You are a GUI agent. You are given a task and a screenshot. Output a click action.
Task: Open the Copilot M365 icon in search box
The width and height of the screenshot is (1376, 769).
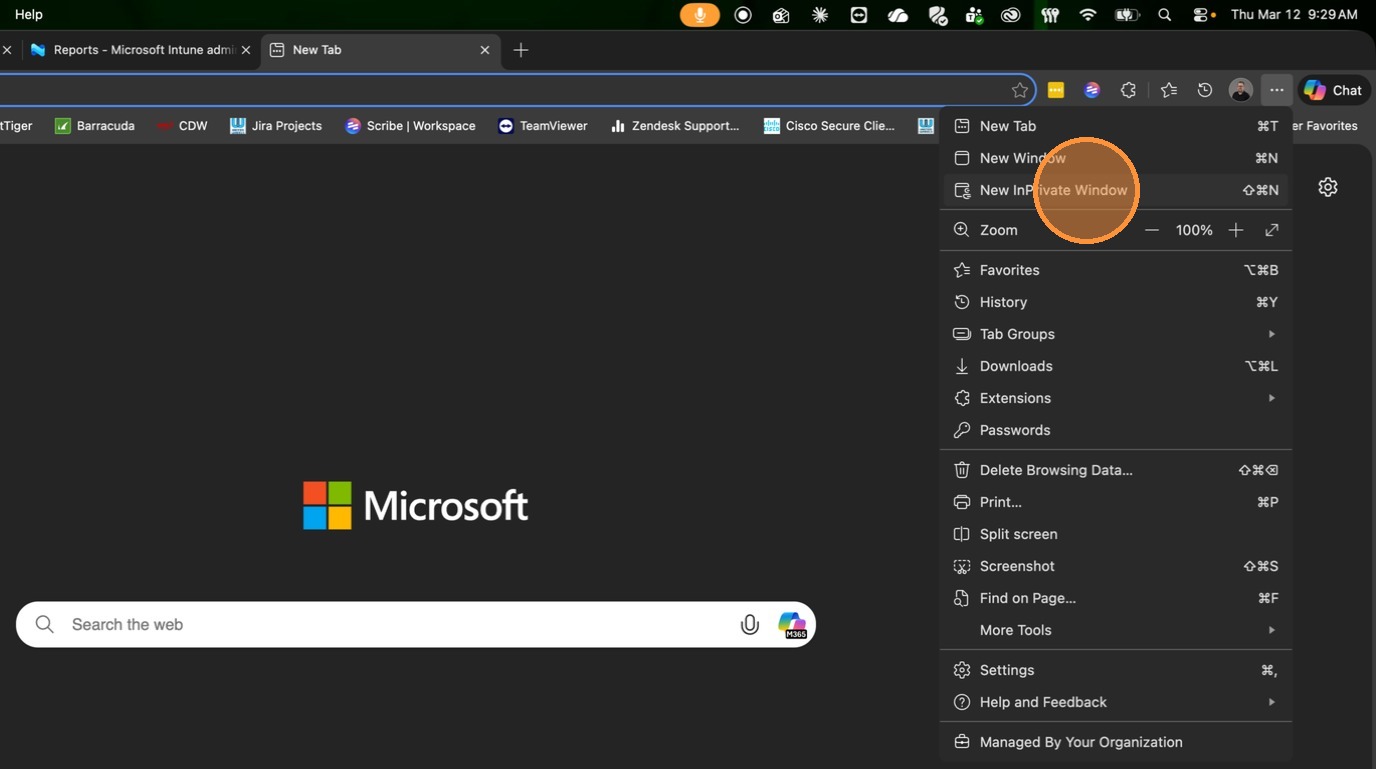pos(792,625)
